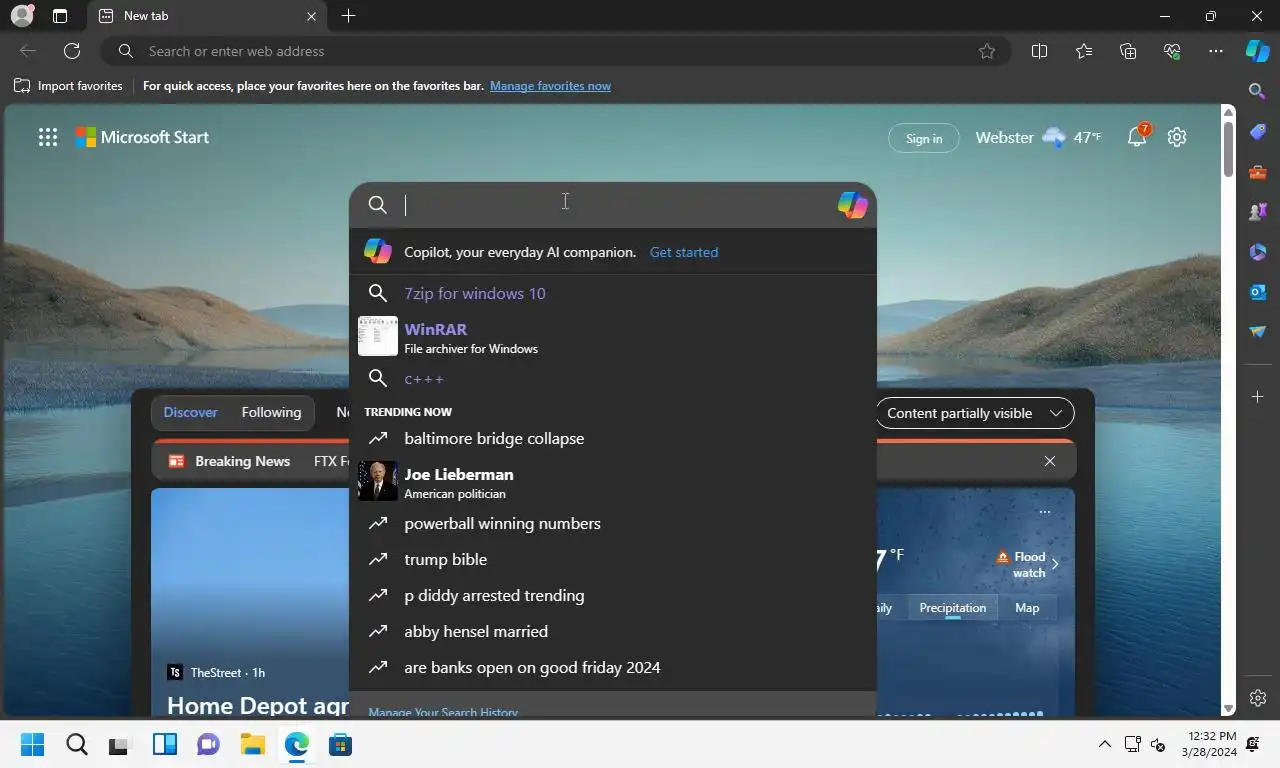Viewport: 1280px width, 768px height.
Task: Click the address bar search field
Action: (x=557, y=51)
